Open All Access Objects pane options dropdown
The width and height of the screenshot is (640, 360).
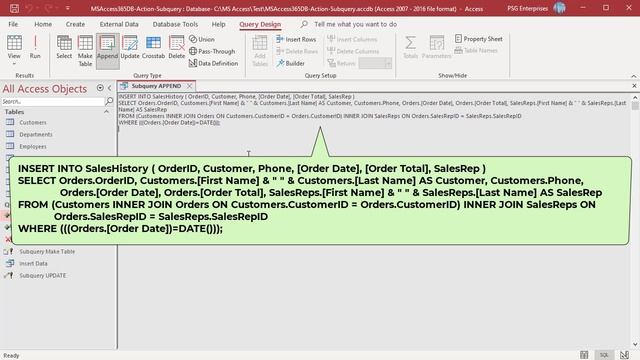pos(100,88)
